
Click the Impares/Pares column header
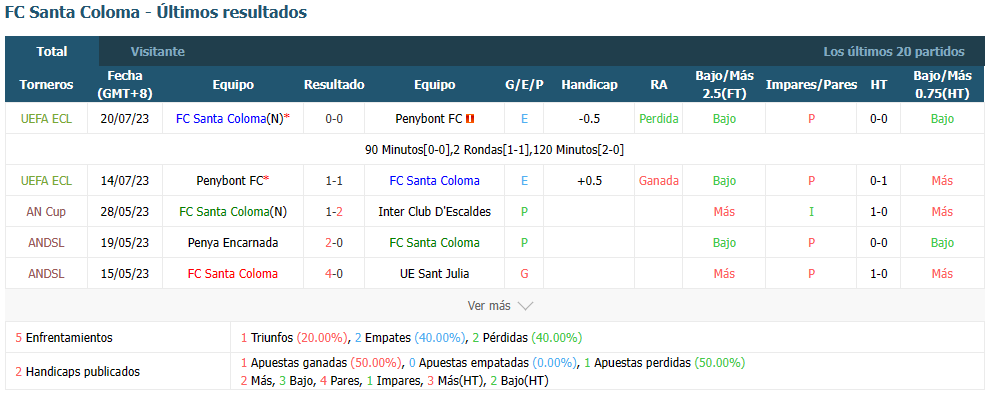(x=811, y=84)
